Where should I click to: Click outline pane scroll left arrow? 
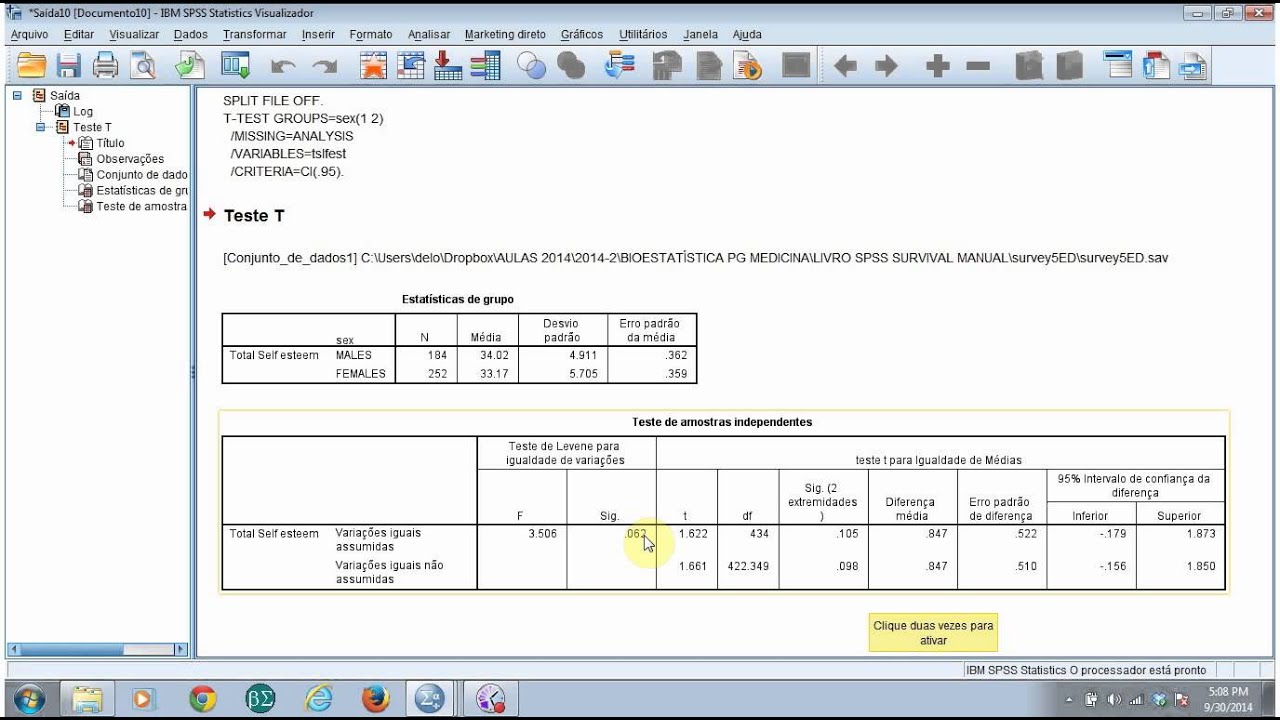[x=13, y=649]
